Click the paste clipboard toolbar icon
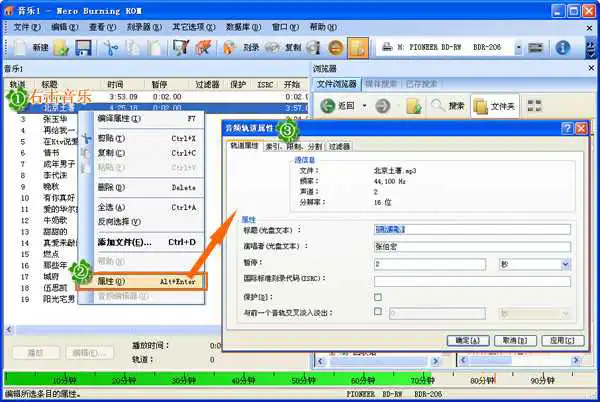600x402 pixels. (155, 47)
